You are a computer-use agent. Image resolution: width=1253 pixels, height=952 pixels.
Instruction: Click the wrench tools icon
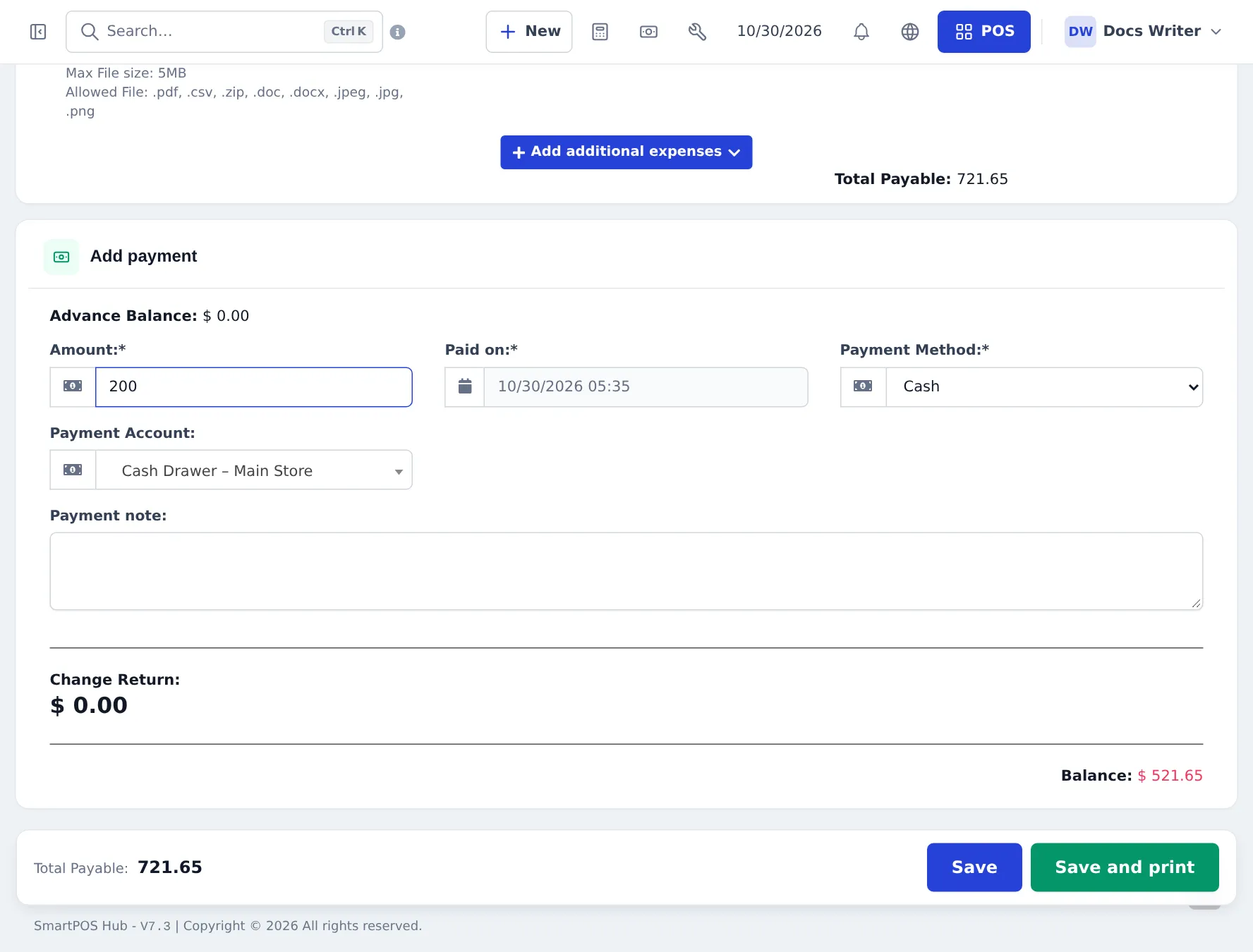[x=697, y=32]
